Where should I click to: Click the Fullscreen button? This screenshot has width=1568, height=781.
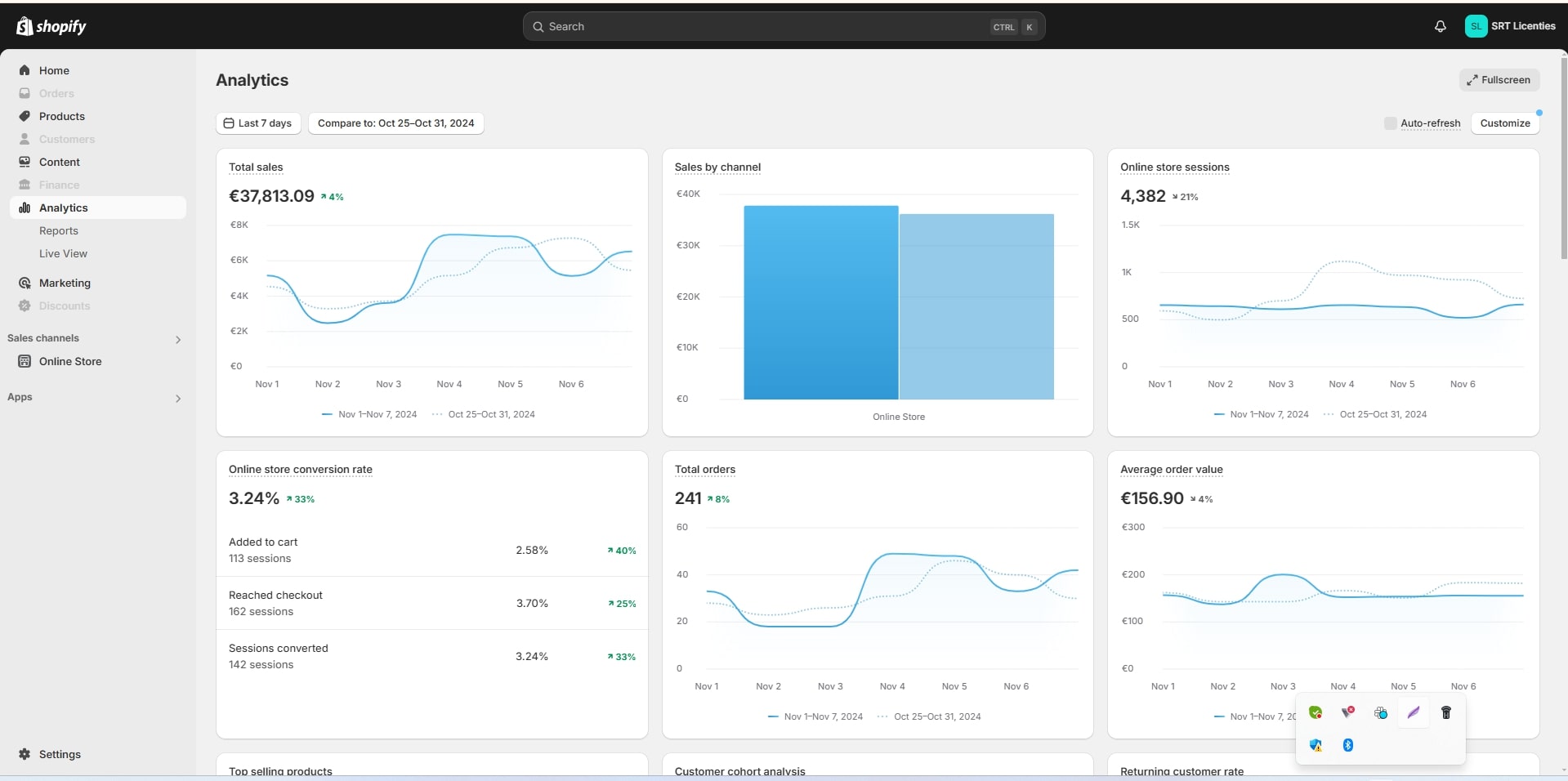pyautogui.click(x=1499, y=80)
